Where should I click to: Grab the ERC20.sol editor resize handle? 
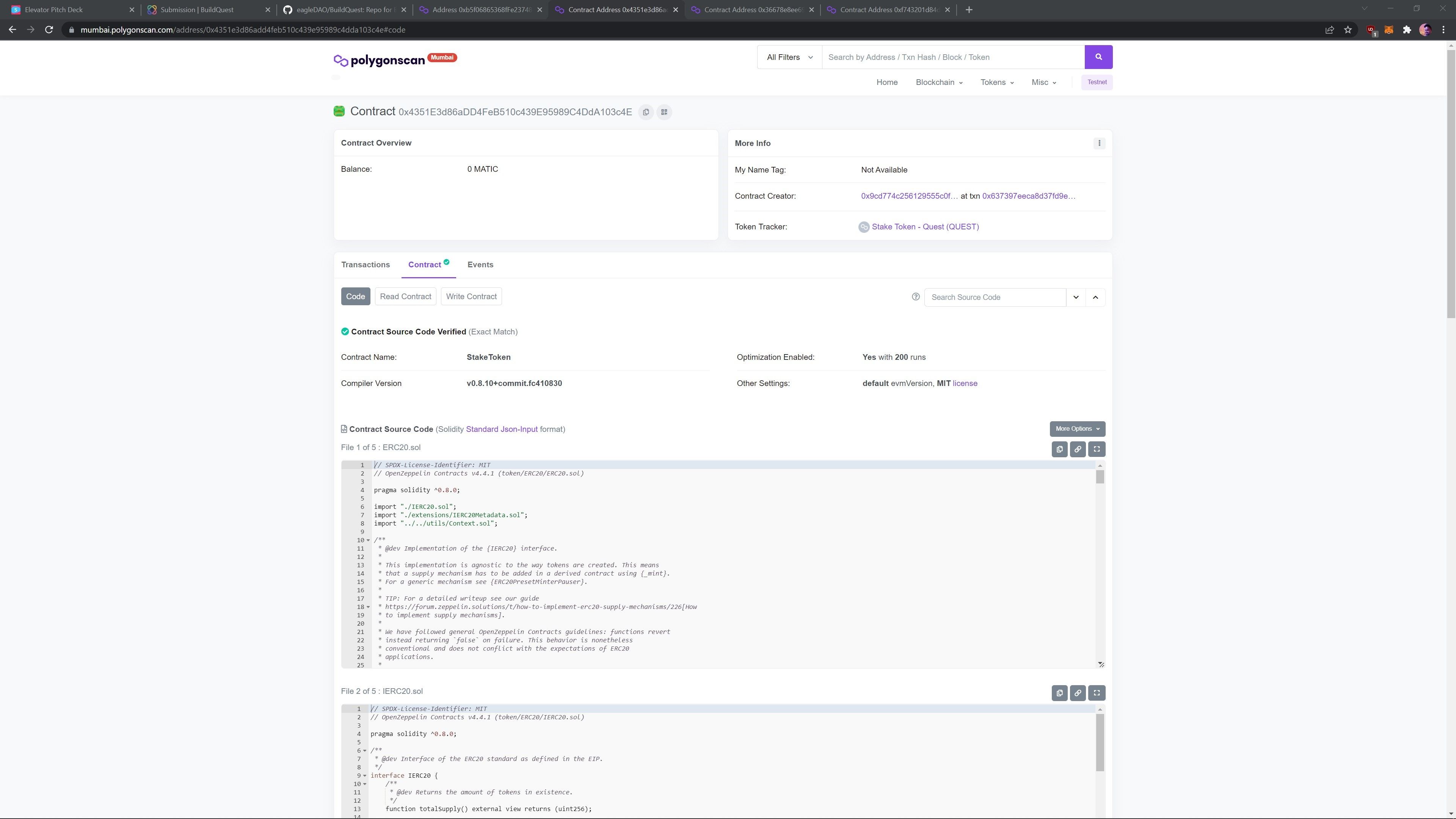click(x=1100, y=664)
